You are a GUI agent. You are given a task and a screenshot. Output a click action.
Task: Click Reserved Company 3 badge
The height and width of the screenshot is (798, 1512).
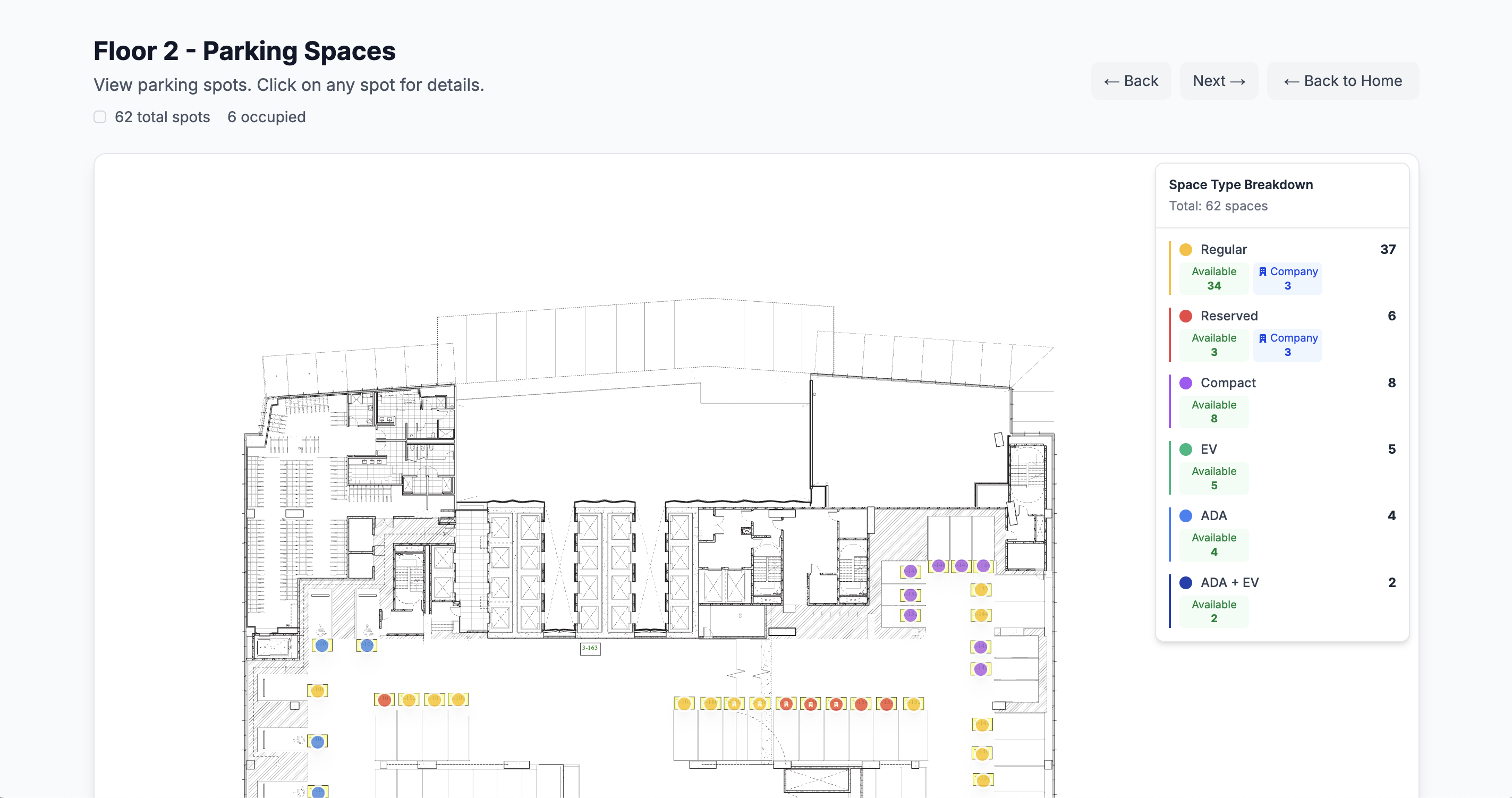click(x=1287, y=345)
